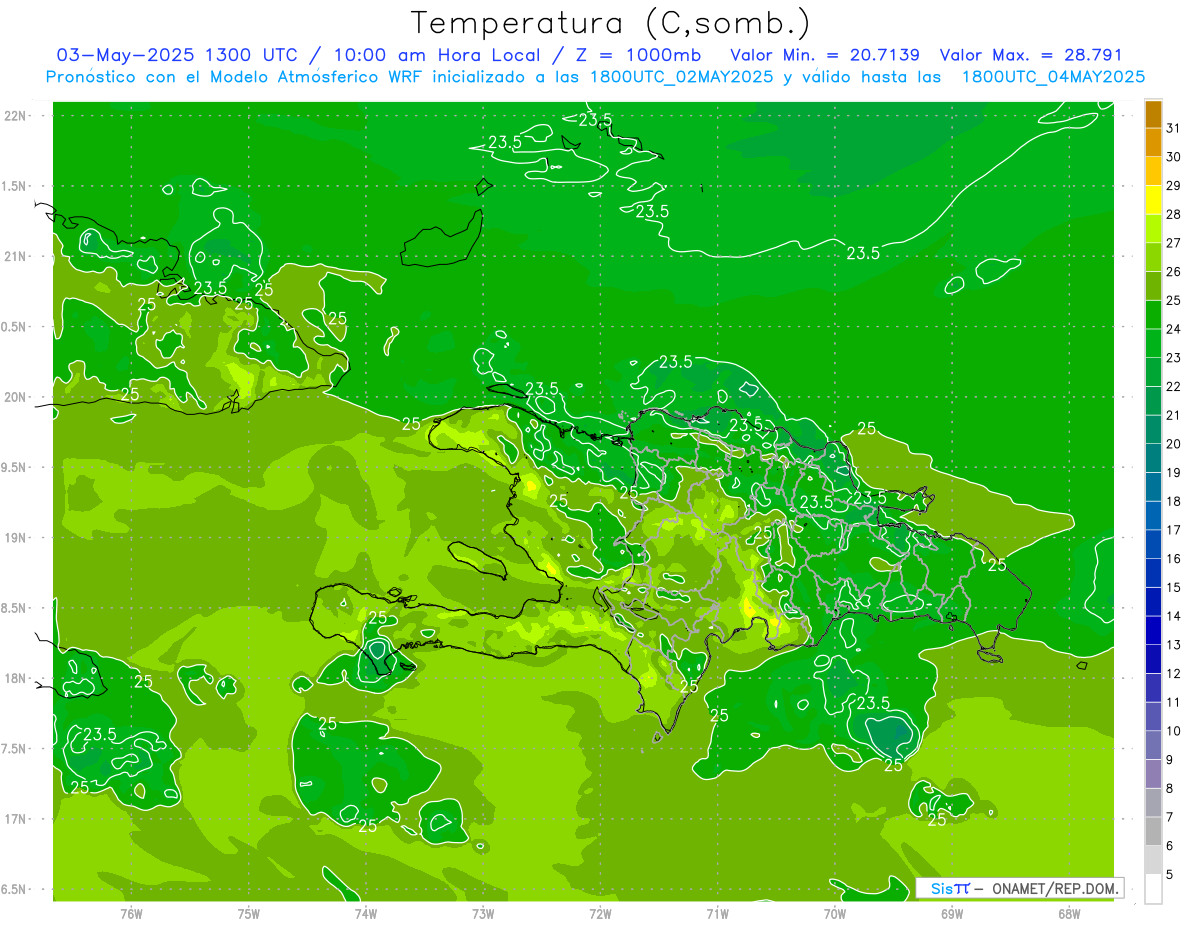Click the "18N" latitude axis label
The width and height of the screenshot is (1200, 927).
click(15, 678)
